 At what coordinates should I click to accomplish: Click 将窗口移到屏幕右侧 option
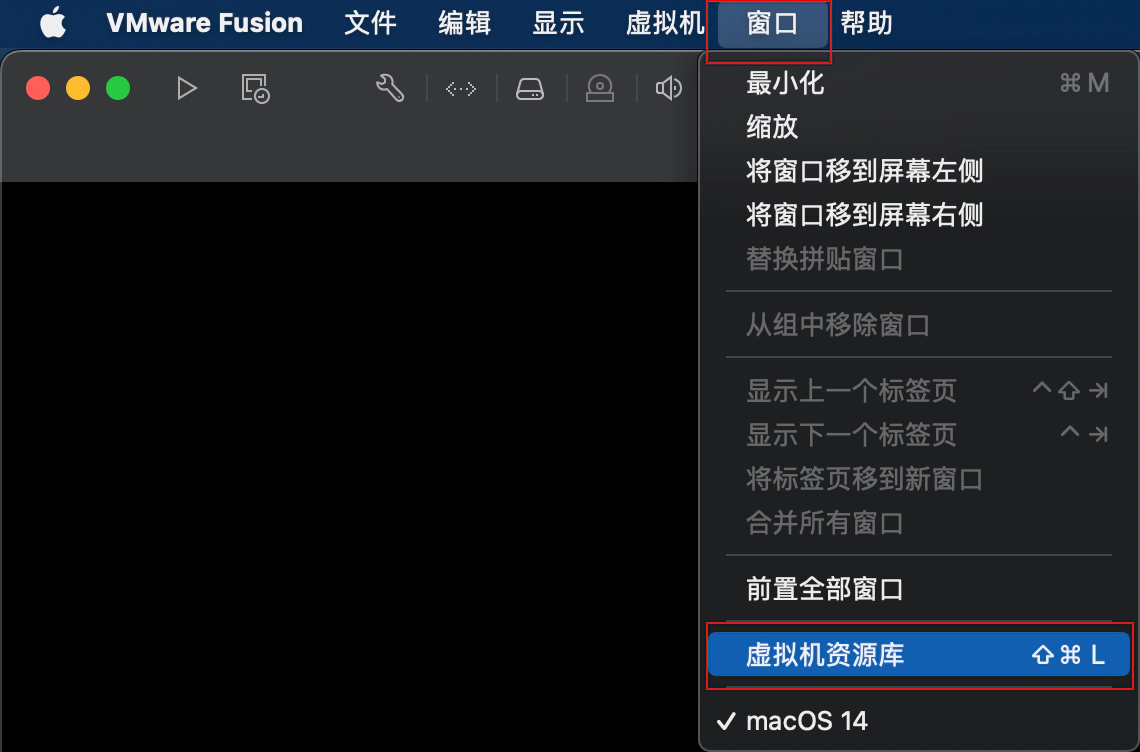(x=864, y=214)
